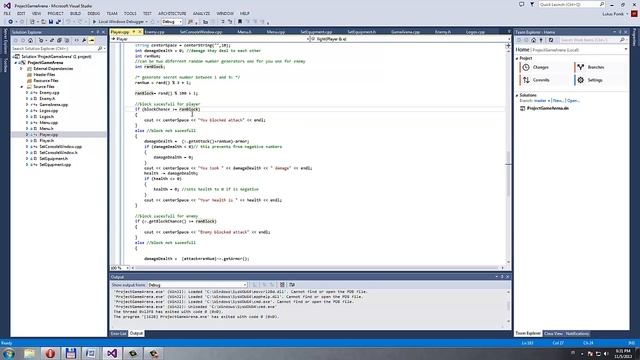Open the ARCHITECTURE menu

pyautogui.click(x=172, y=13)
